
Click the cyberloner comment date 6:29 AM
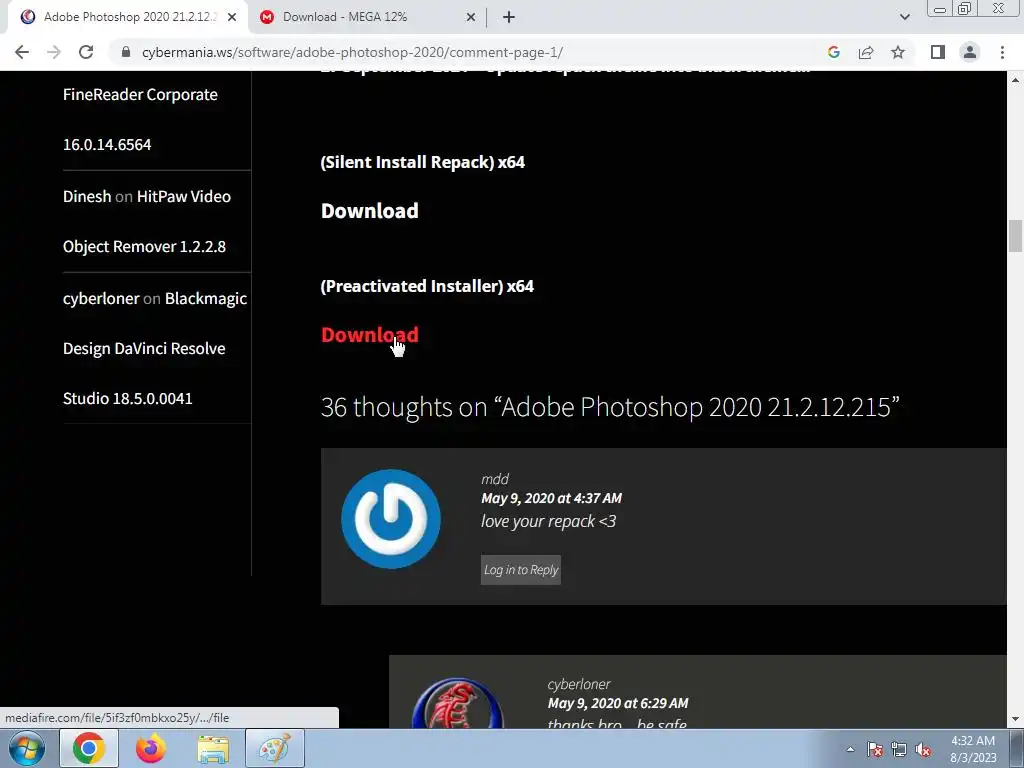(618, 703)
